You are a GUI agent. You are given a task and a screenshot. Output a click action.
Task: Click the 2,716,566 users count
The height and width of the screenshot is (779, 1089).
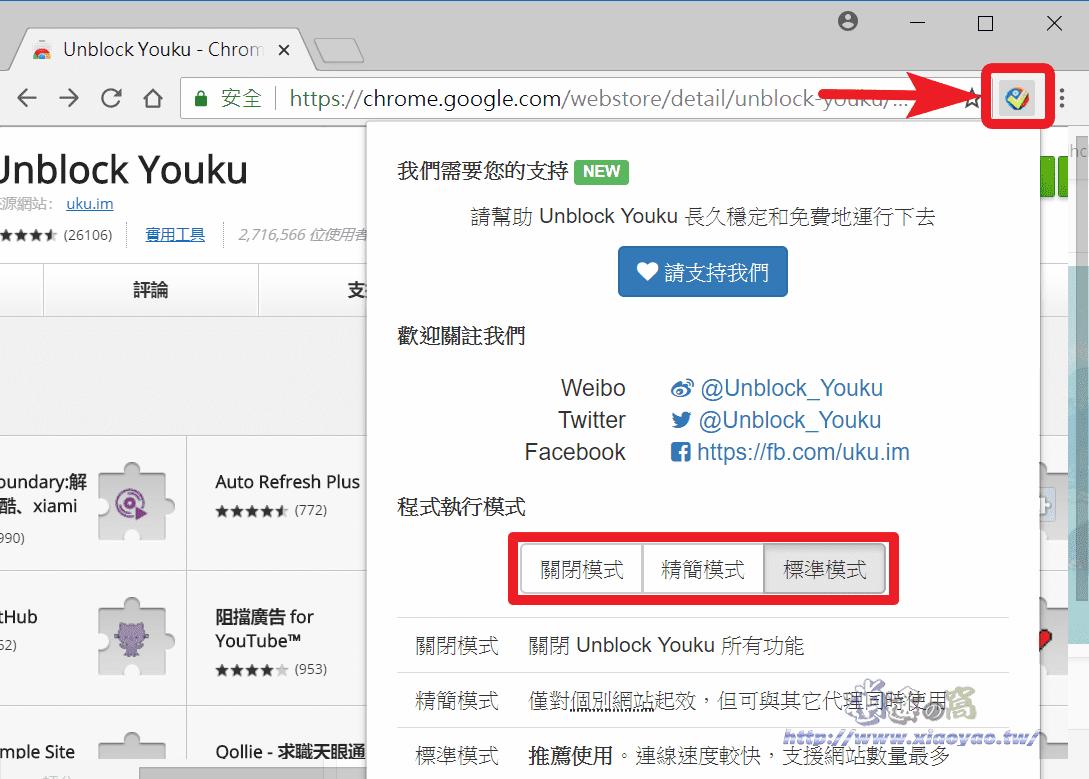(303, 235)
